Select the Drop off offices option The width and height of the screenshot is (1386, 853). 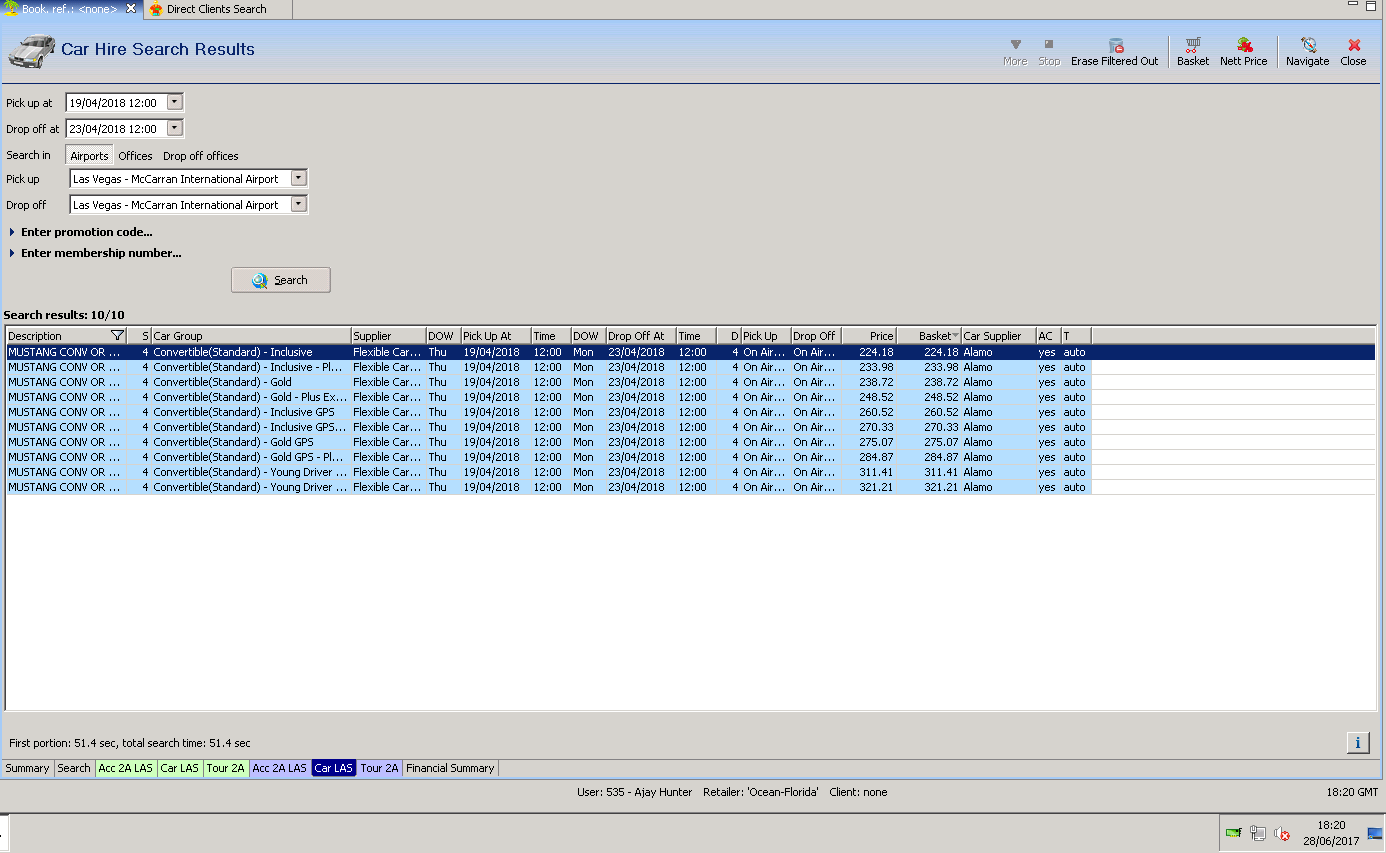pos(200,156)
